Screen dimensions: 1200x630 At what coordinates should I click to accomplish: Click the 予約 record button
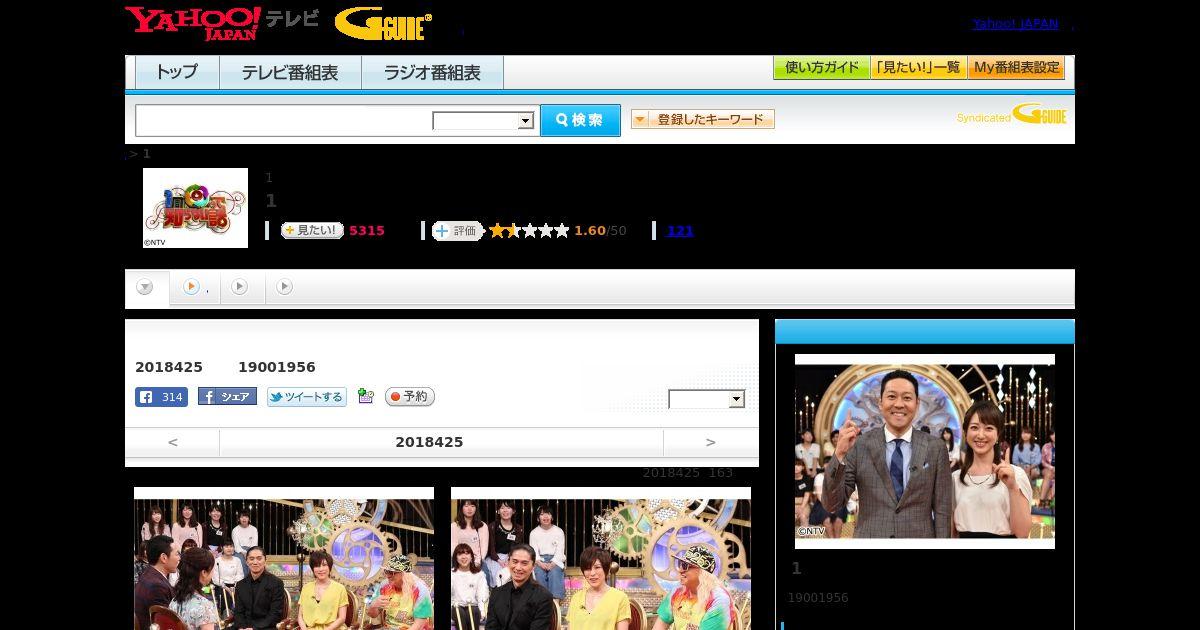click(410, 397)
